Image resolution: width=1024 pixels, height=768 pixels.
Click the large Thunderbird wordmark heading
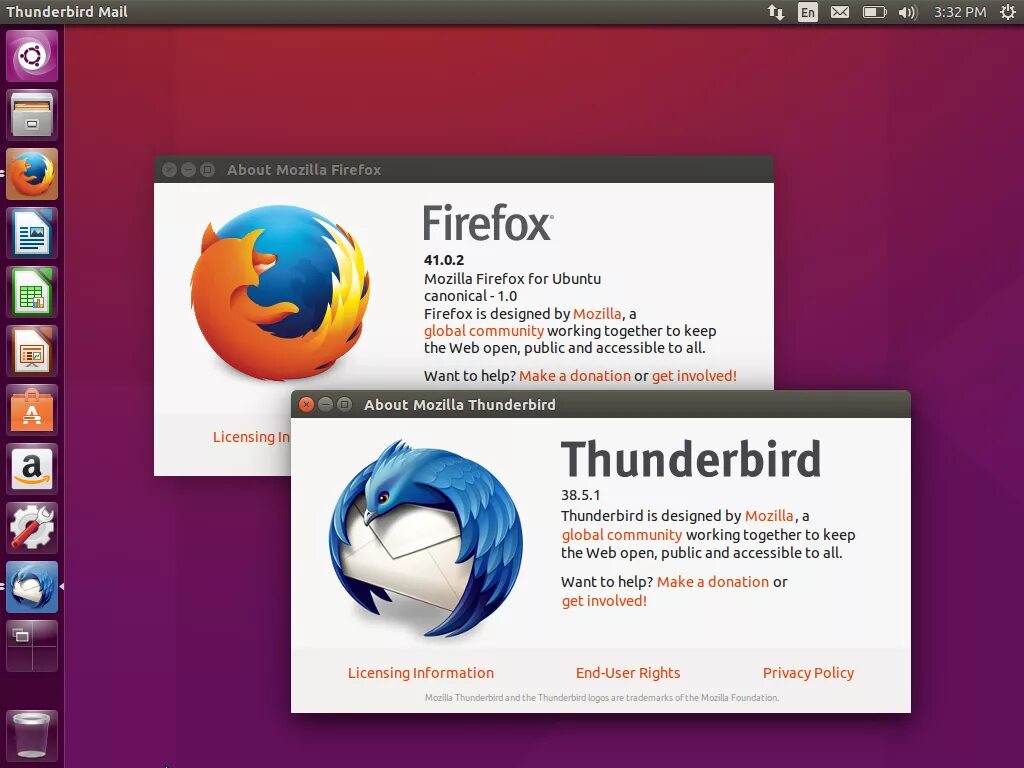point(690,458)
